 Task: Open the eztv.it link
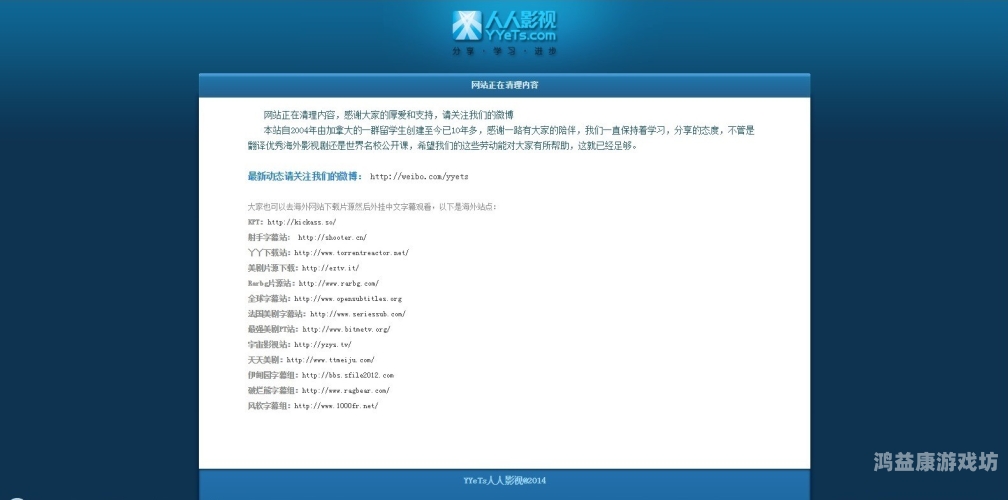330,269
